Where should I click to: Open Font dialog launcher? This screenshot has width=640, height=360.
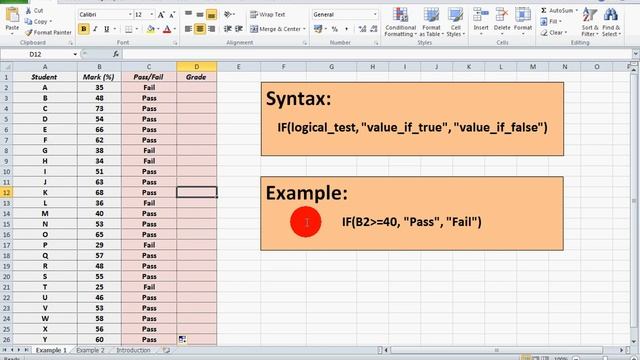[175, 42]
